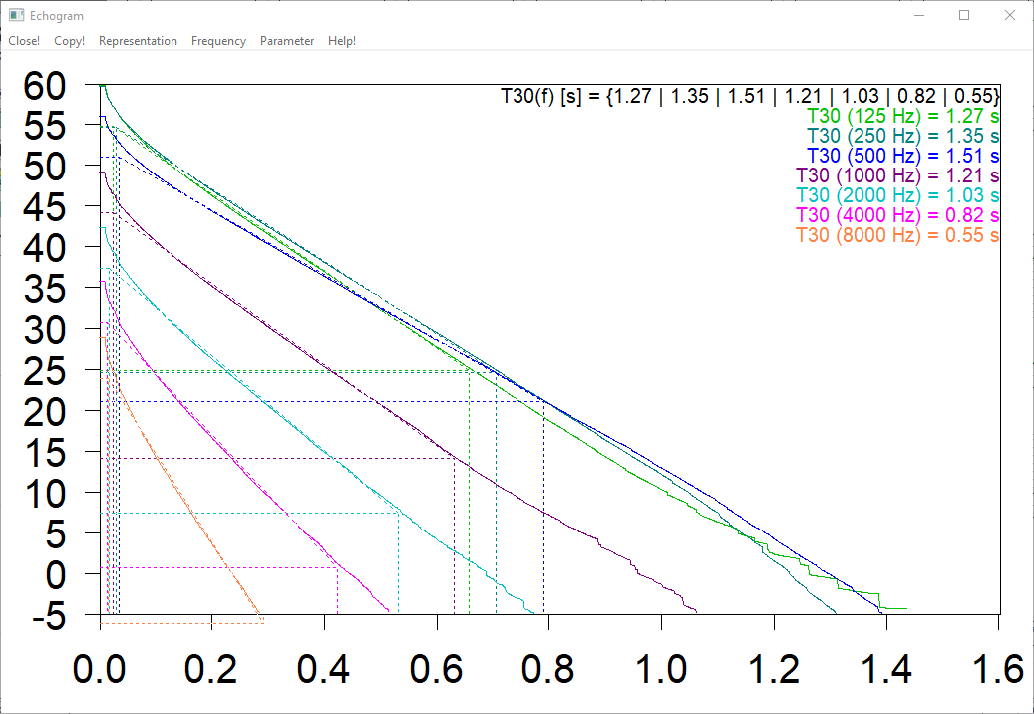Click the Close! menu item
The height and width of the screenshot is (714, 1034).
(24, 41)
